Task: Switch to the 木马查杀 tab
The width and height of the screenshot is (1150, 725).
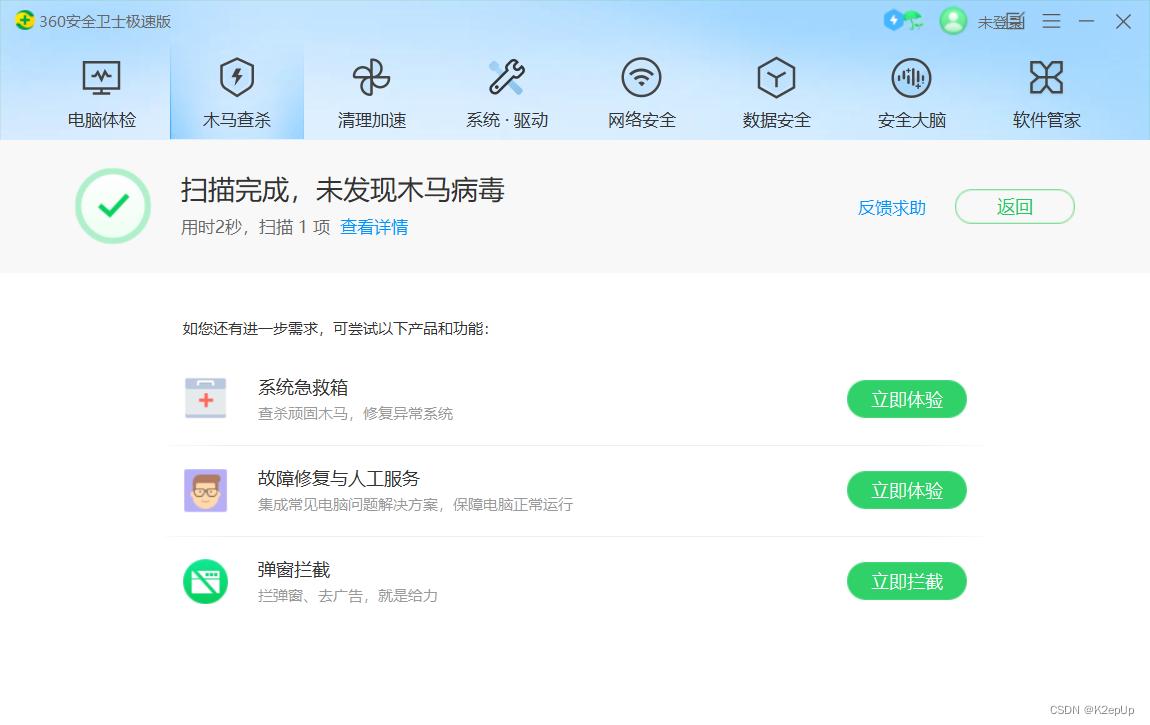Action: [x=237, y=94]
